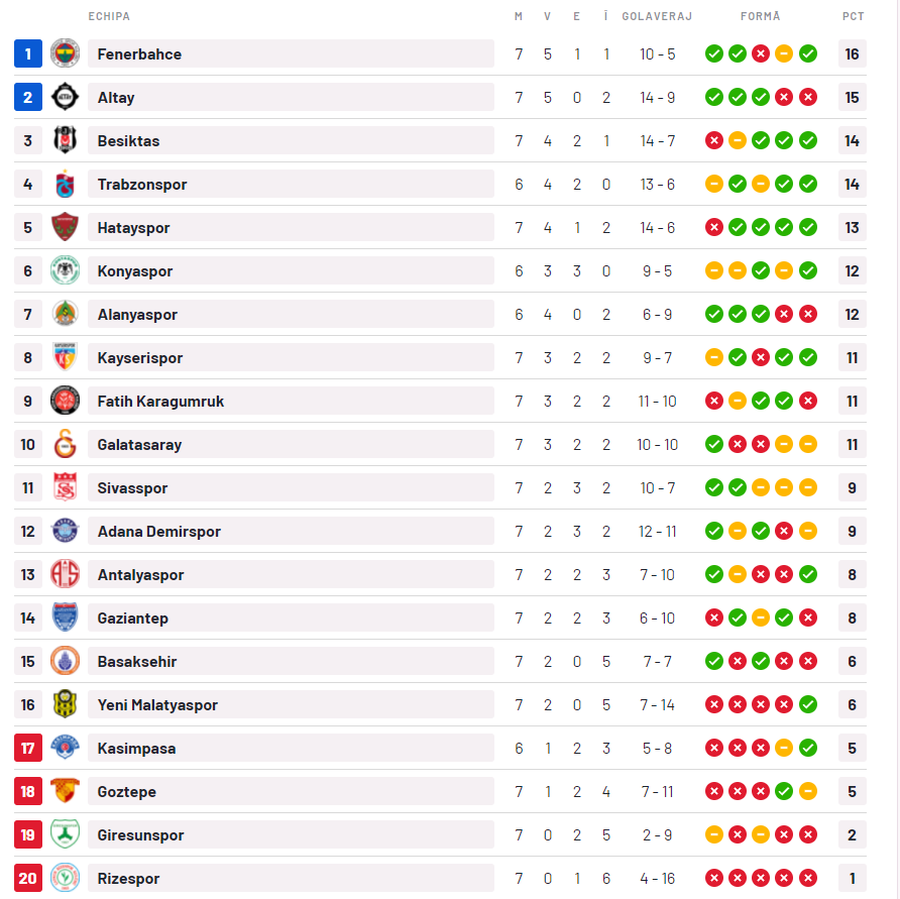Image resolution: width=900 pixels, height=899 pixels.
Task: Click the red rank 20 badge
Action: [28, 878]
